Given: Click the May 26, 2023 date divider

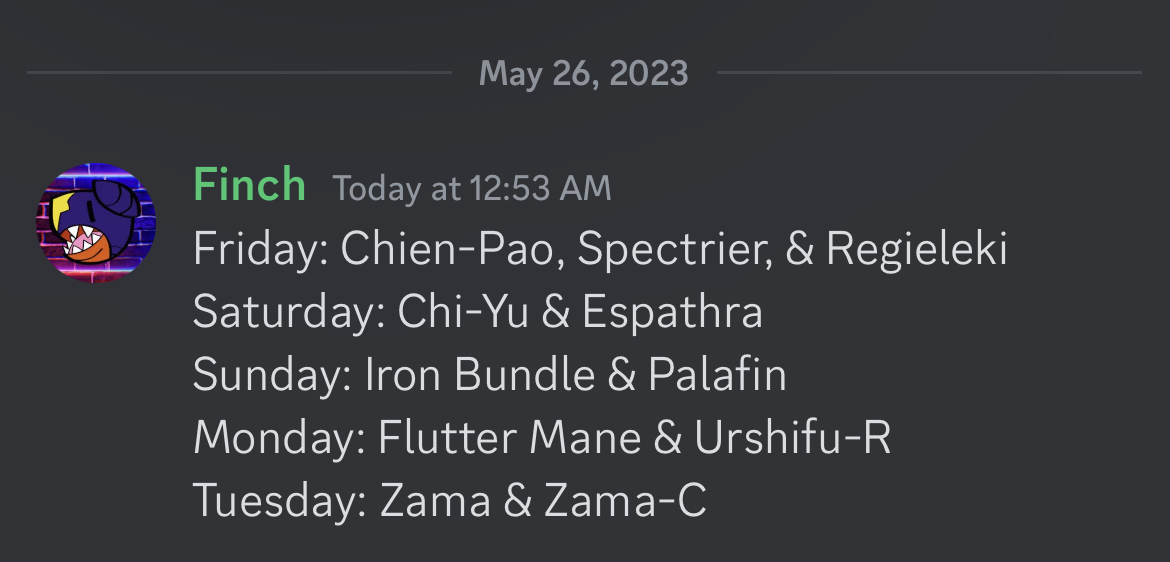Looking at the screenshot, I should (584, 73).
